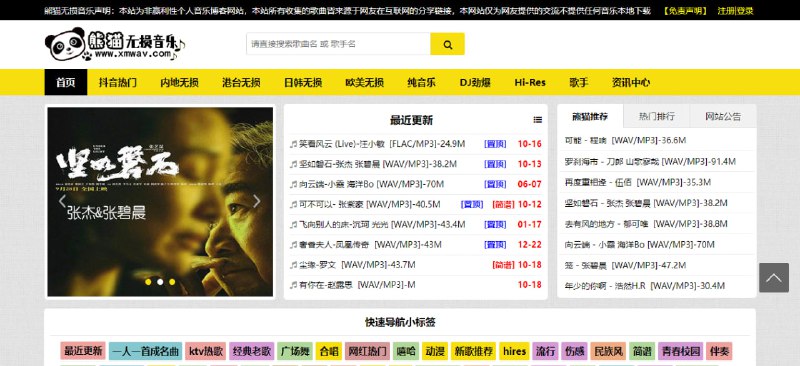The width and height of the screenshot is (800, 366).
Task: Open the 首页 navigation item
Action: (x=66, y=82)
